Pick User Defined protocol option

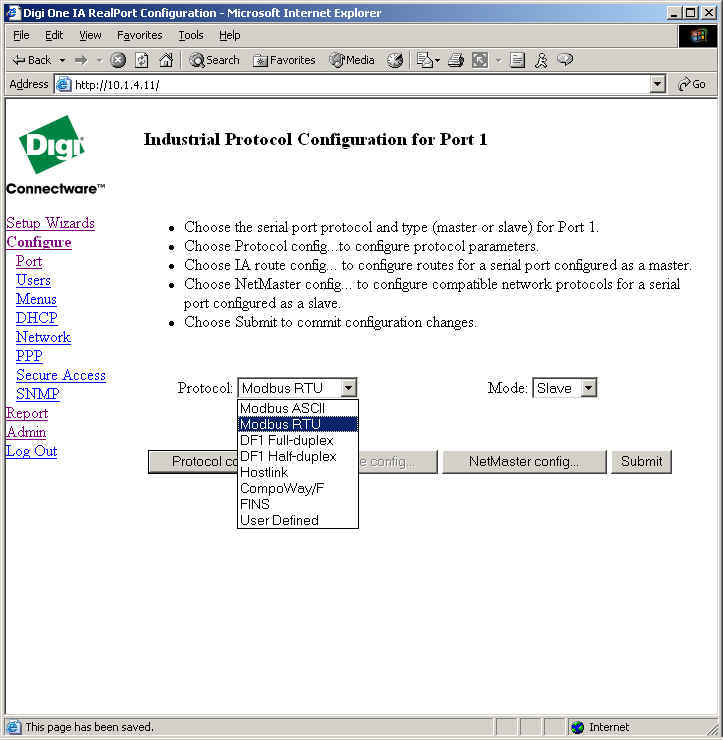point(280,520)
